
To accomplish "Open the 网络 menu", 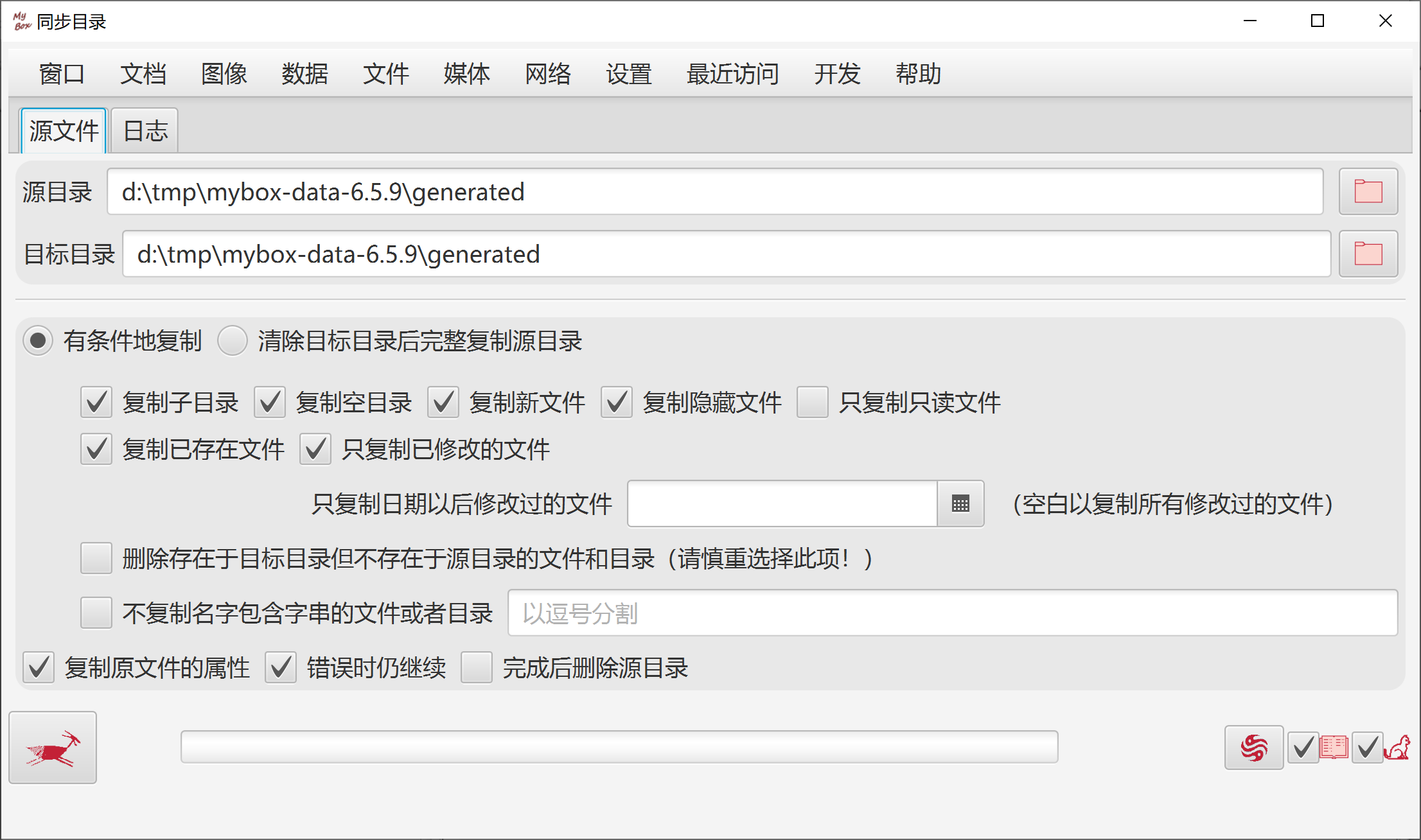I will click(547, 74).
